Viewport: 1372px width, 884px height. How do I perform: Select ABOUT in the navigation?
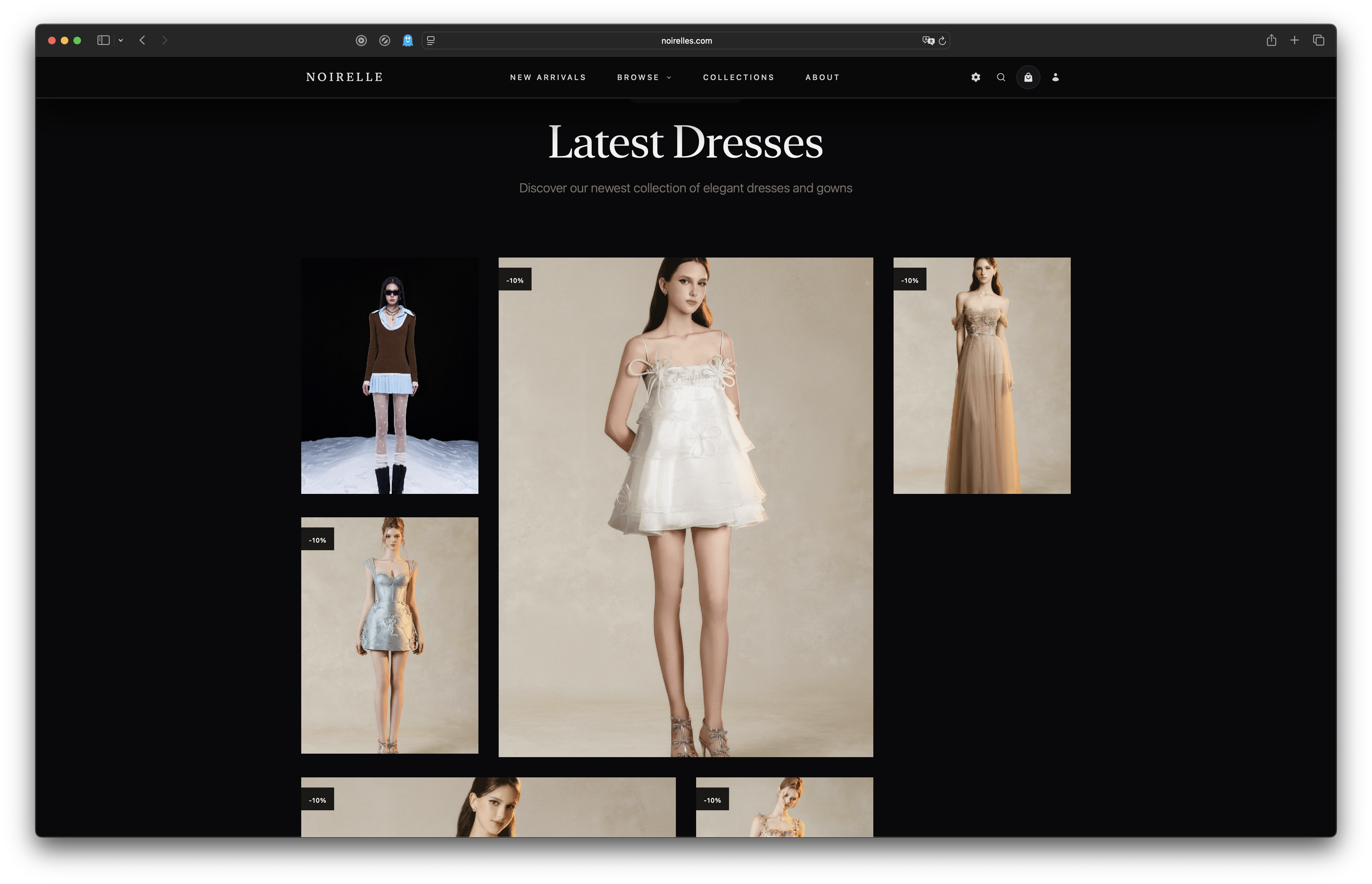pos(822,77)
